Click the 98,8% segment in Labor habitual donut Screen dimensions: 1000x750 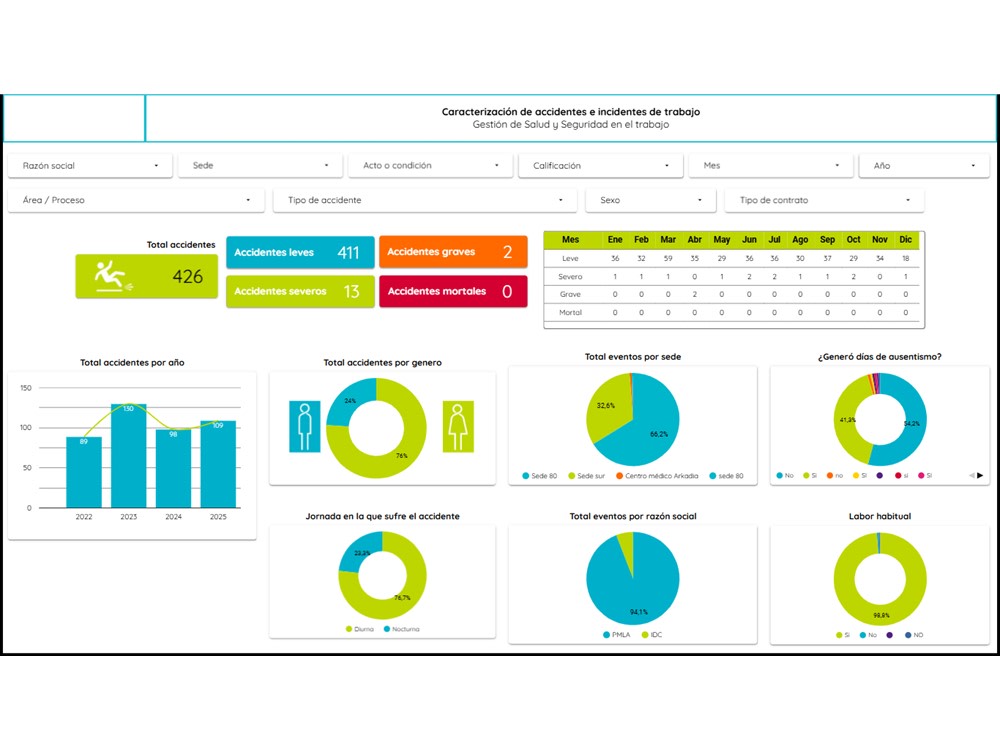point(881,615)
